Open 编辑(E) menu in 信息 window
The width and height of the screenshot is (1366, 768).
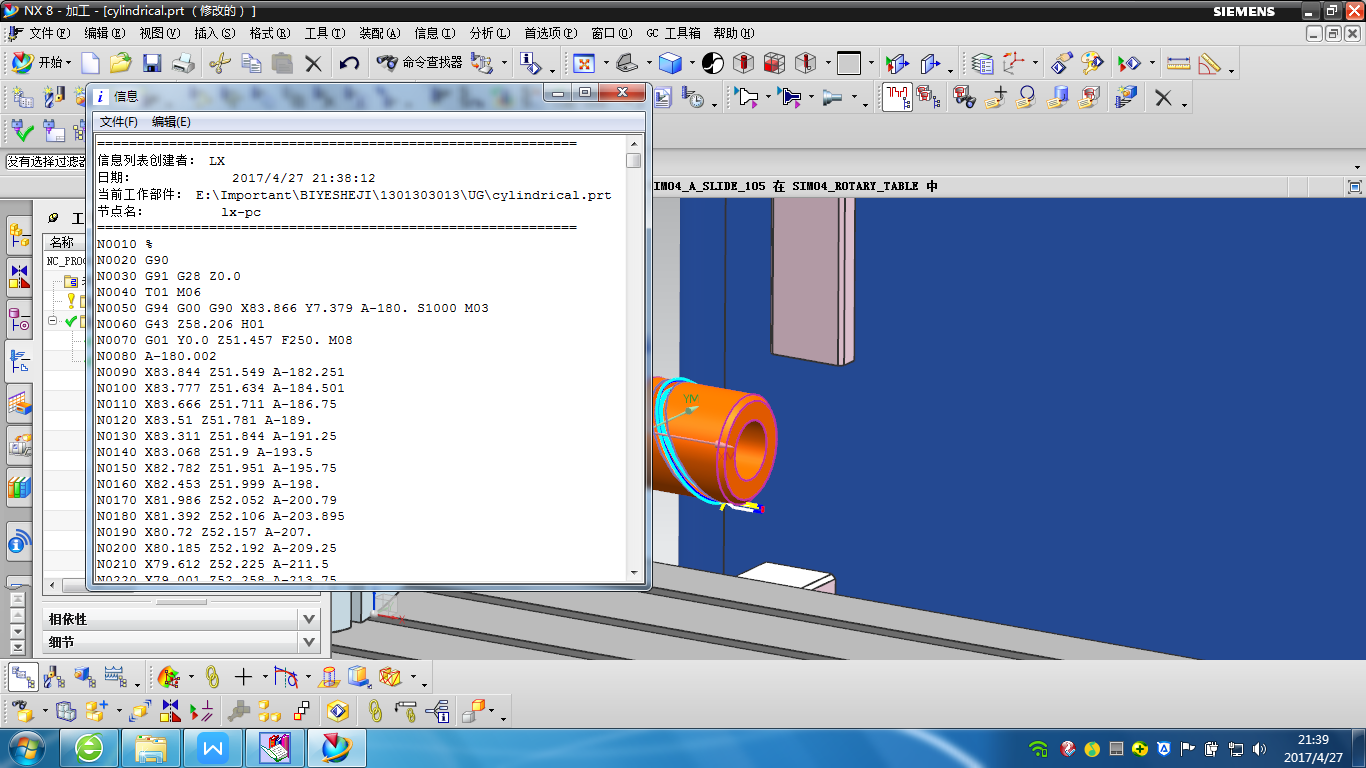(x=171, y=122)
